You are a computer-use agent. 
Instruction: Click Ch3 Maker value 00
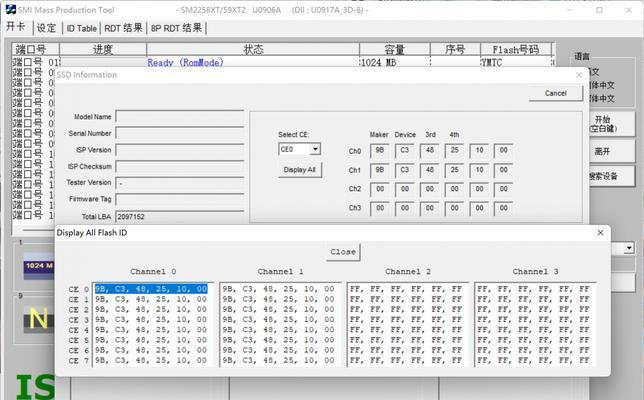[x=380, y=208]
